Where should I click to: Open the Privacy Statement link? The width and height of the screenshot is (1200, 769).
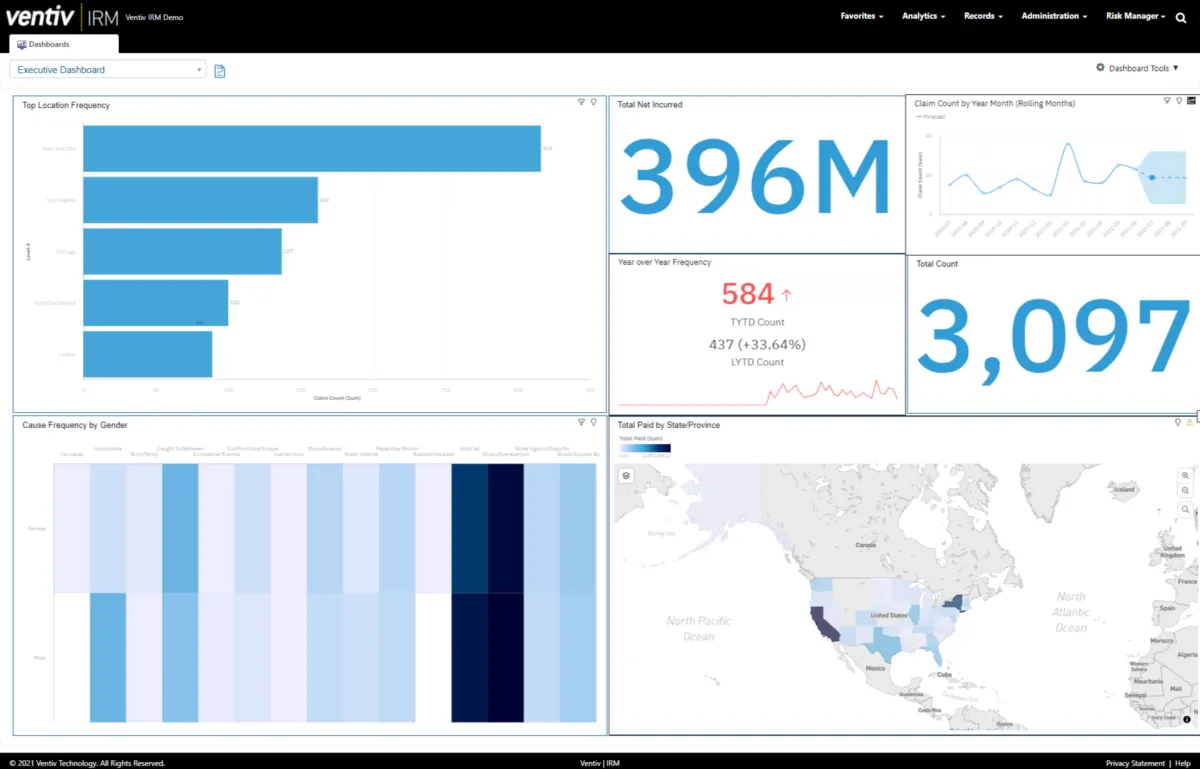pos(1135,763)
